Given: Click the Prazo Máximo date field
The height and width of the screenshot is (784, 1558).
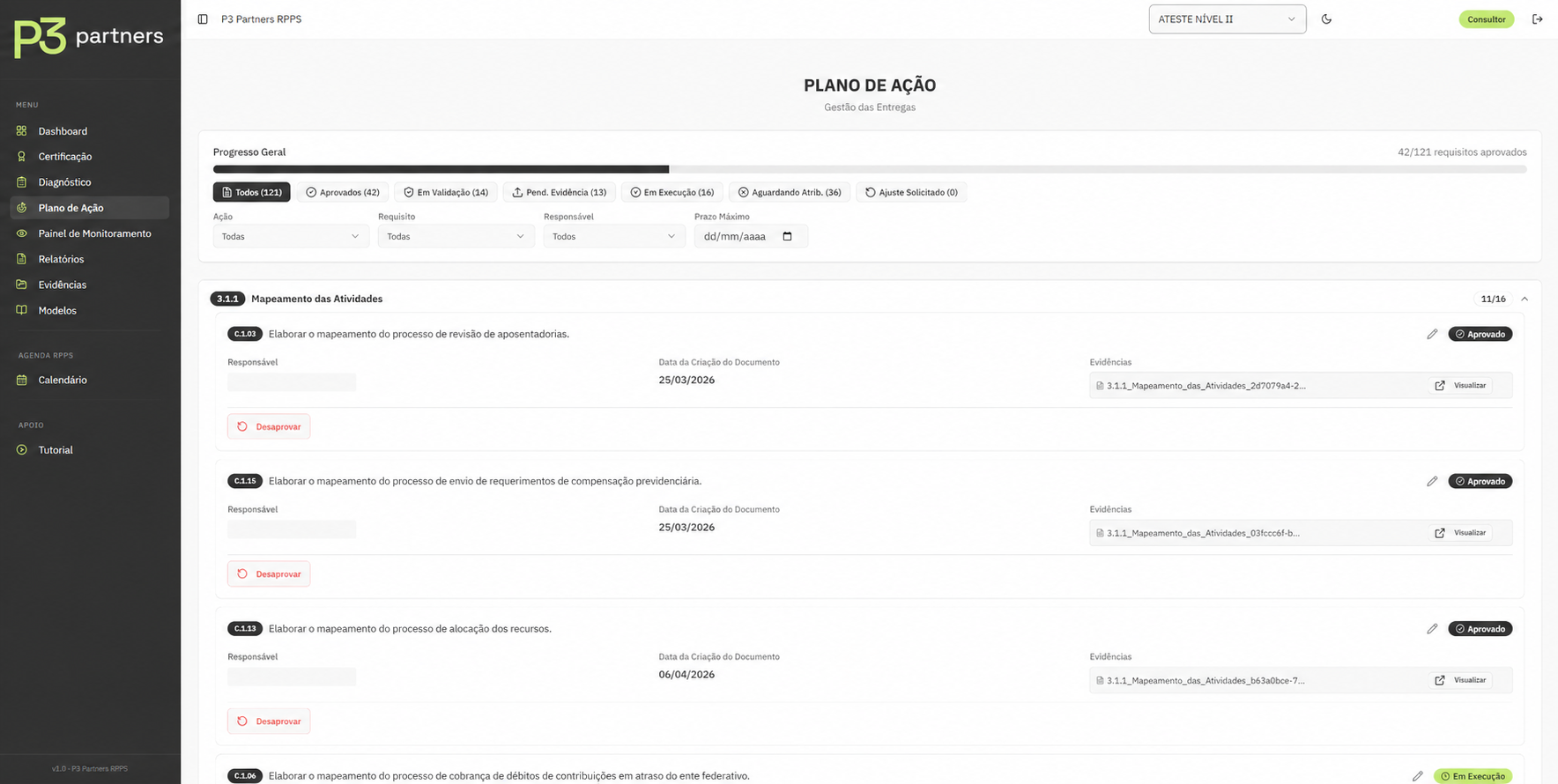Looking at the screenshot, I should click(751, 236).
